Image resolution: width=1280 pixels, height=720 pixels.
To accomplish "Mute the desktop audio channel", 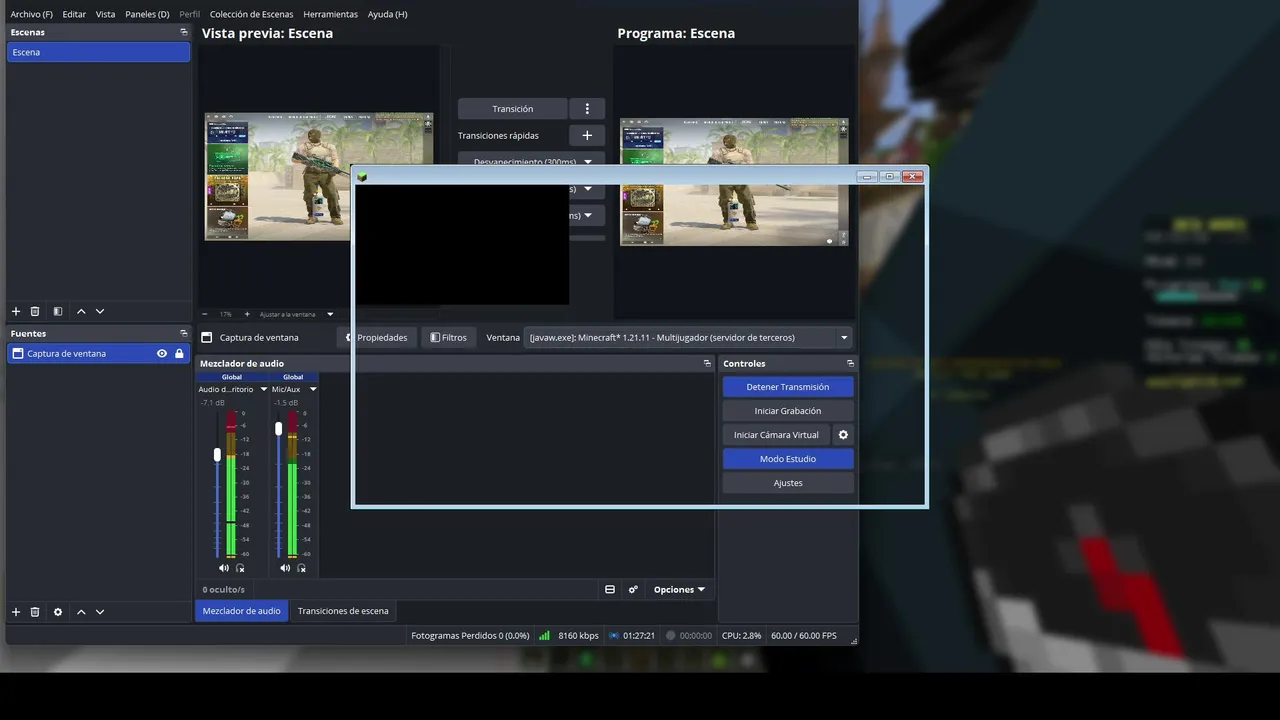I will [224, 568].
